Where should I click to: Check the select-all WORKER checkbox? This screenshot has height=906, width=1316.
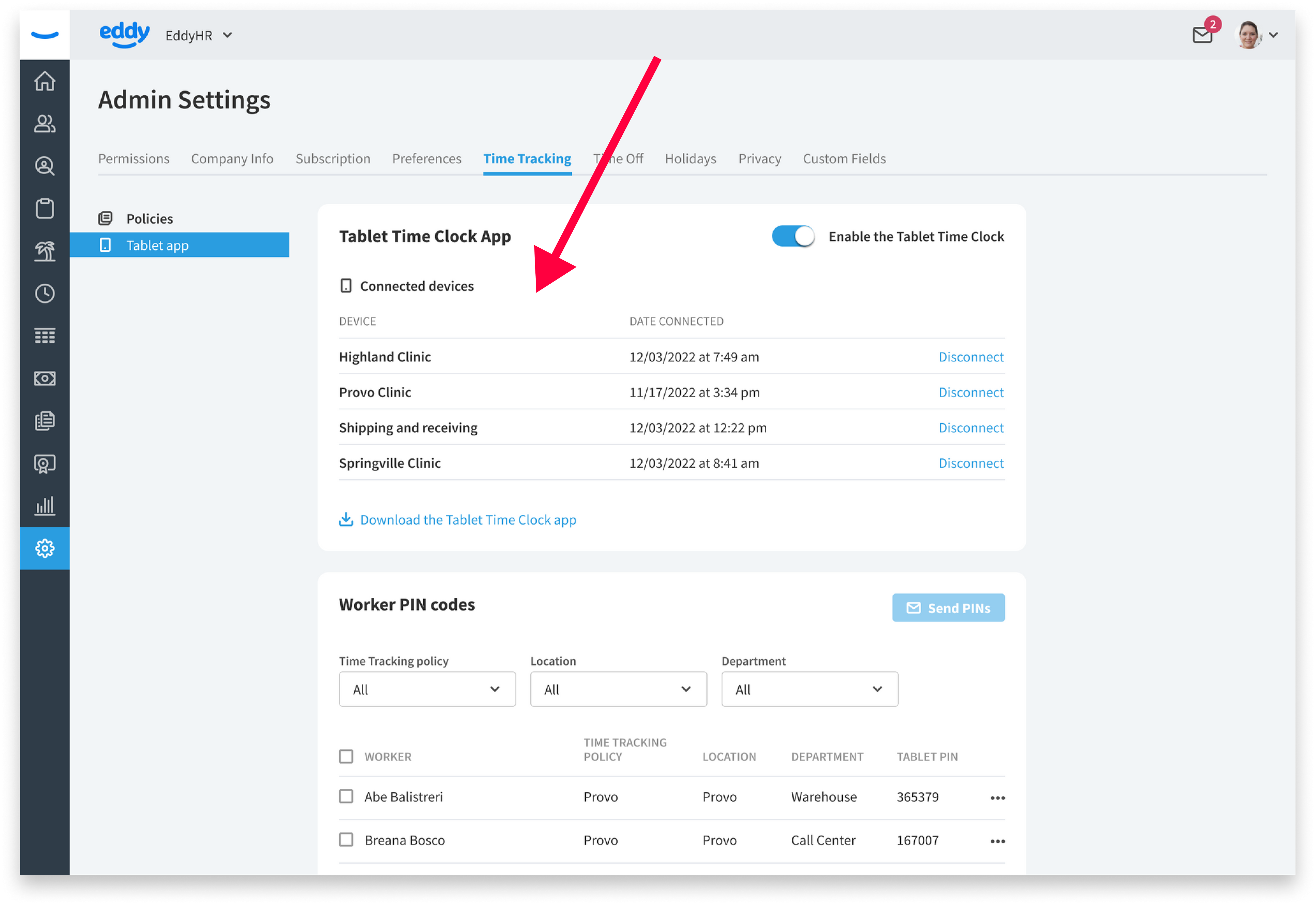click(346, 757)
